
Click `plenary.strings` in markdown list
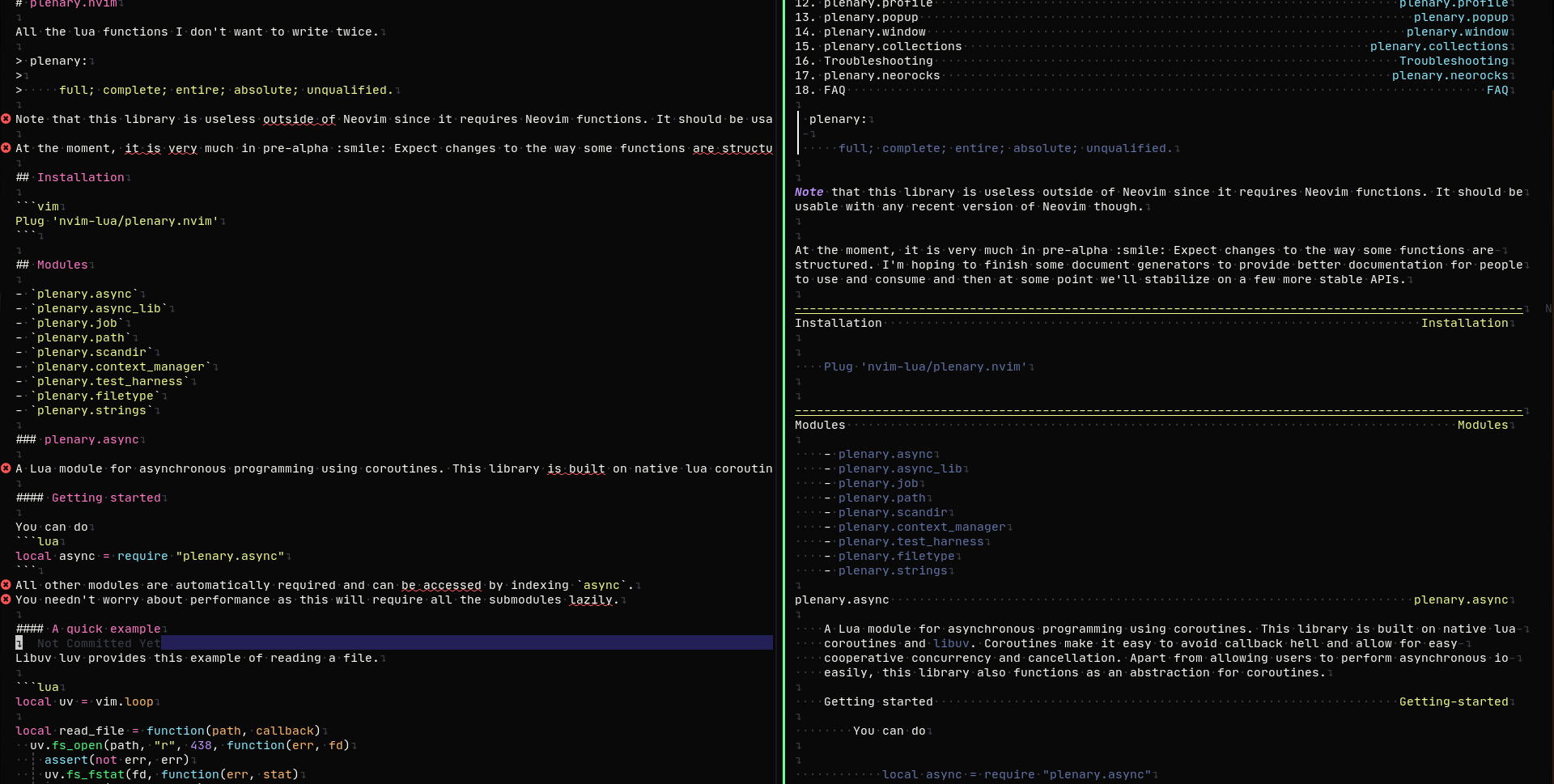(x=91, y=410)
